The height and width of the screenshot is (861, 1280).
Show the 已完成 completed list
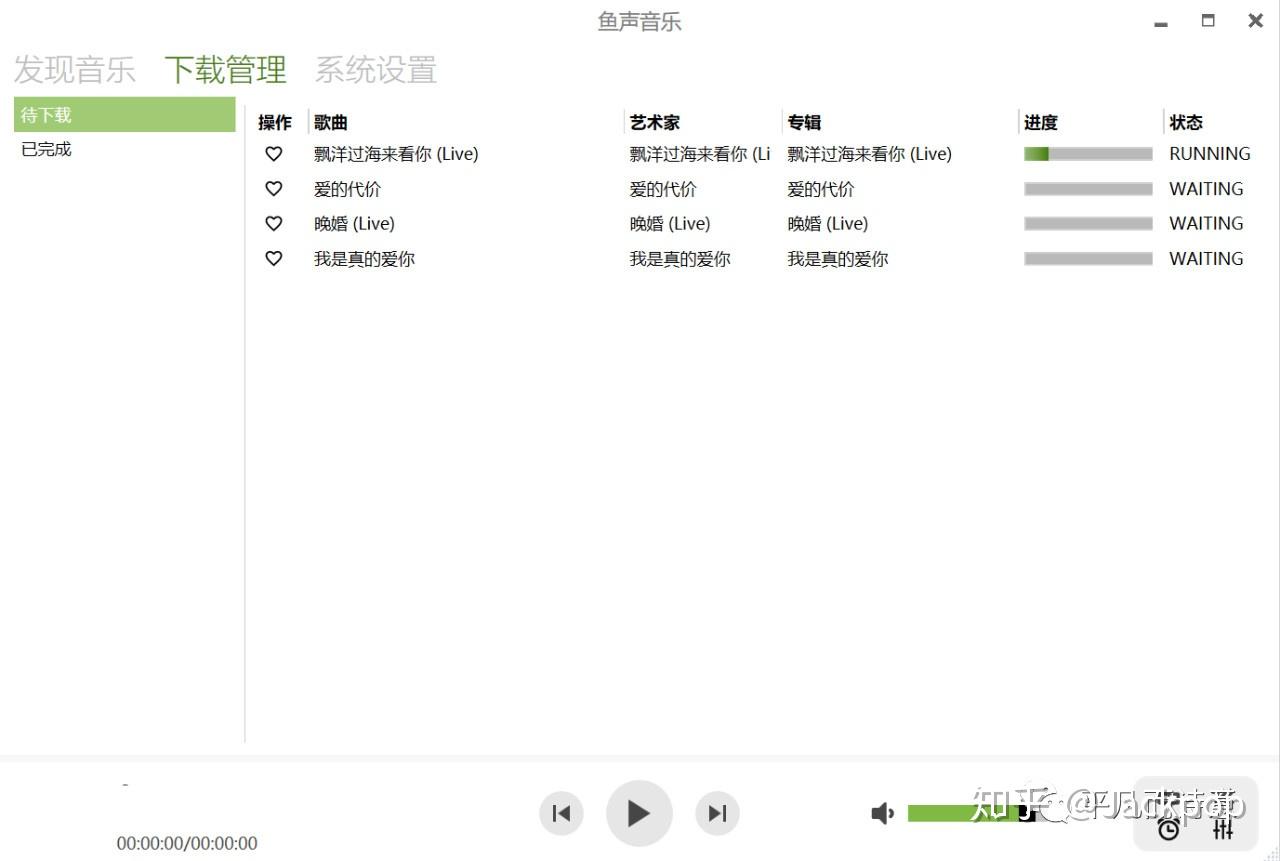[x=125, y=150]
